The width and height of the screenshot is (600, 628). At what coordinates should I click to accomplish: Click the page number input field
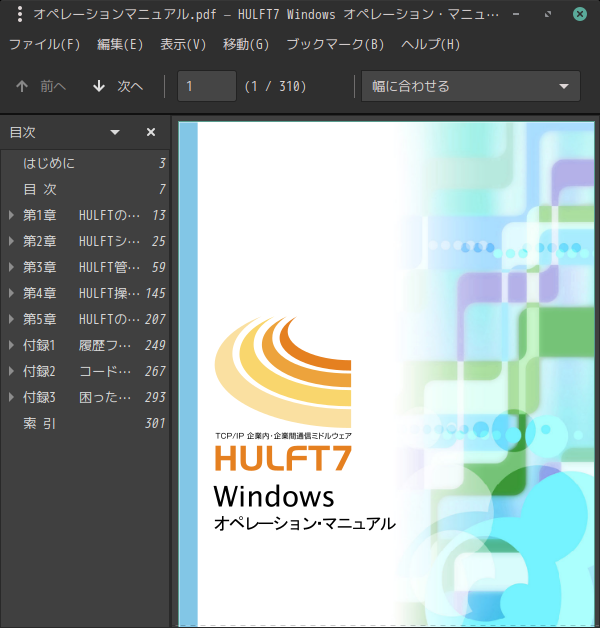click(207, 86)
